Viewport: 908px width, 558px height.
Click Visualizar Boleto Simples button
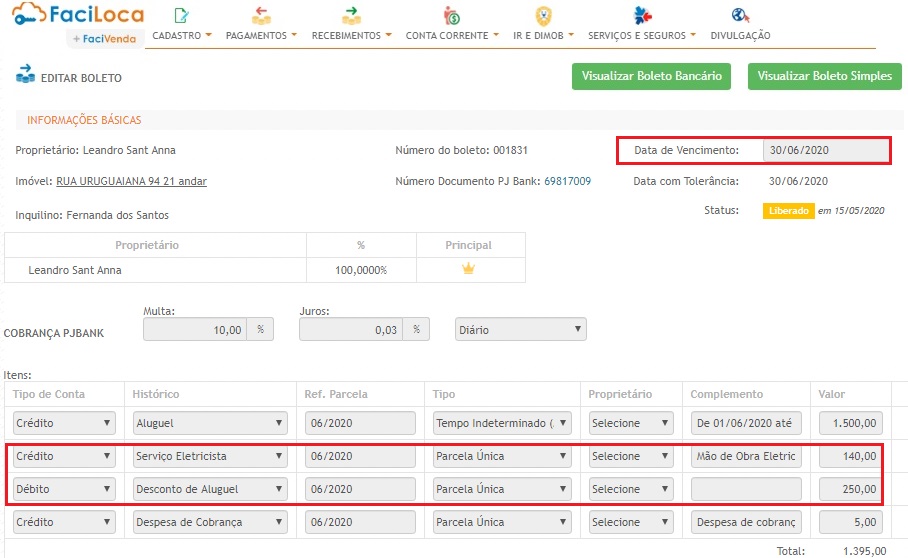tap(824, 76)
